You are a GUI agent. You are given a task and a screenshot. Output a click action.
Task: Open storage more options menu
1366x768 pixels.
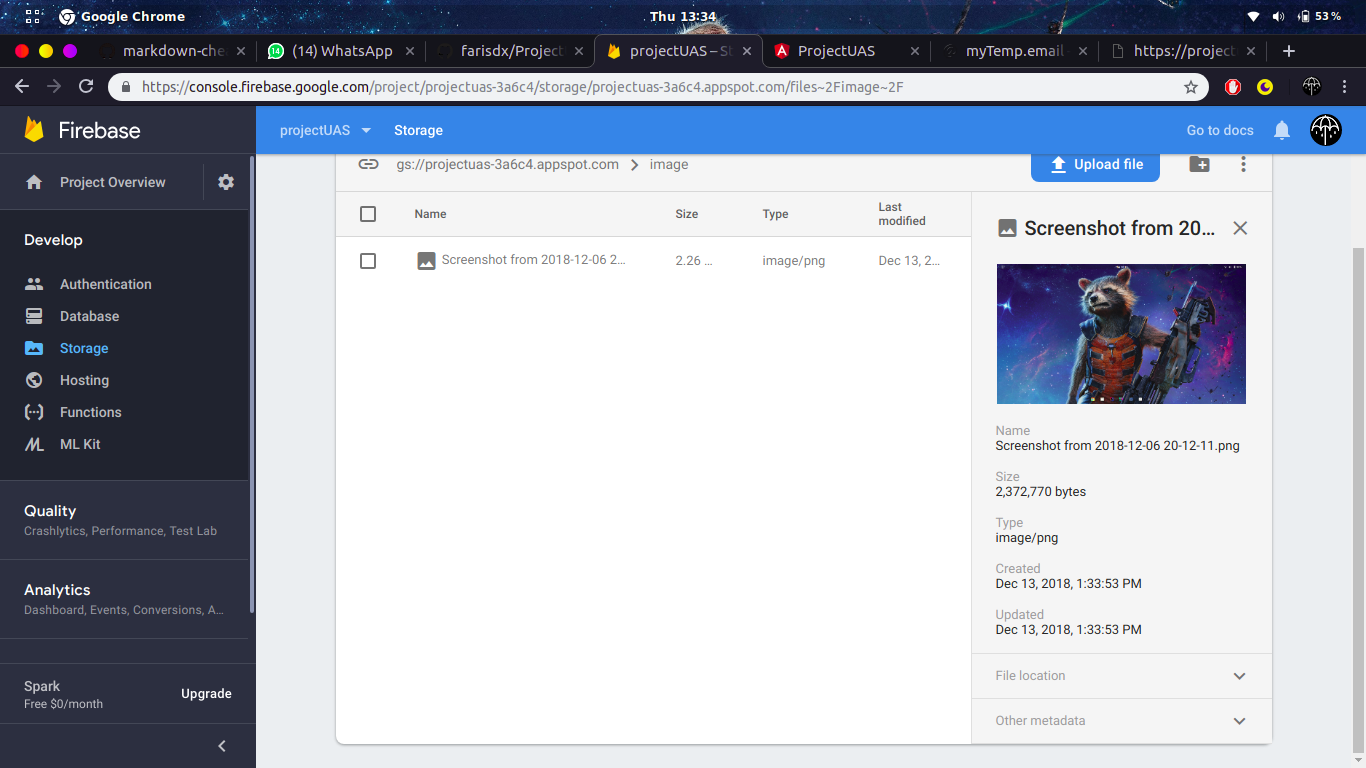(1243, 164)
